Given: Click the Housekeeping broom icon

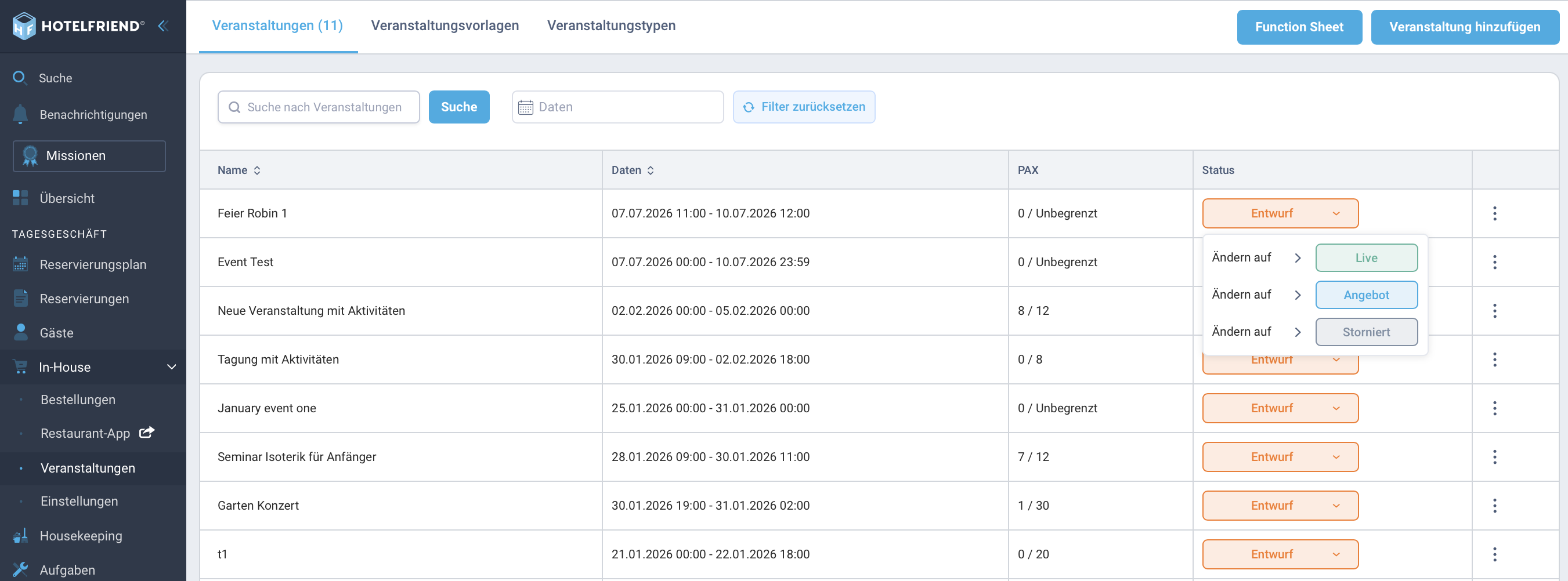Looking at the screenshot, I should tap(20, 535).
